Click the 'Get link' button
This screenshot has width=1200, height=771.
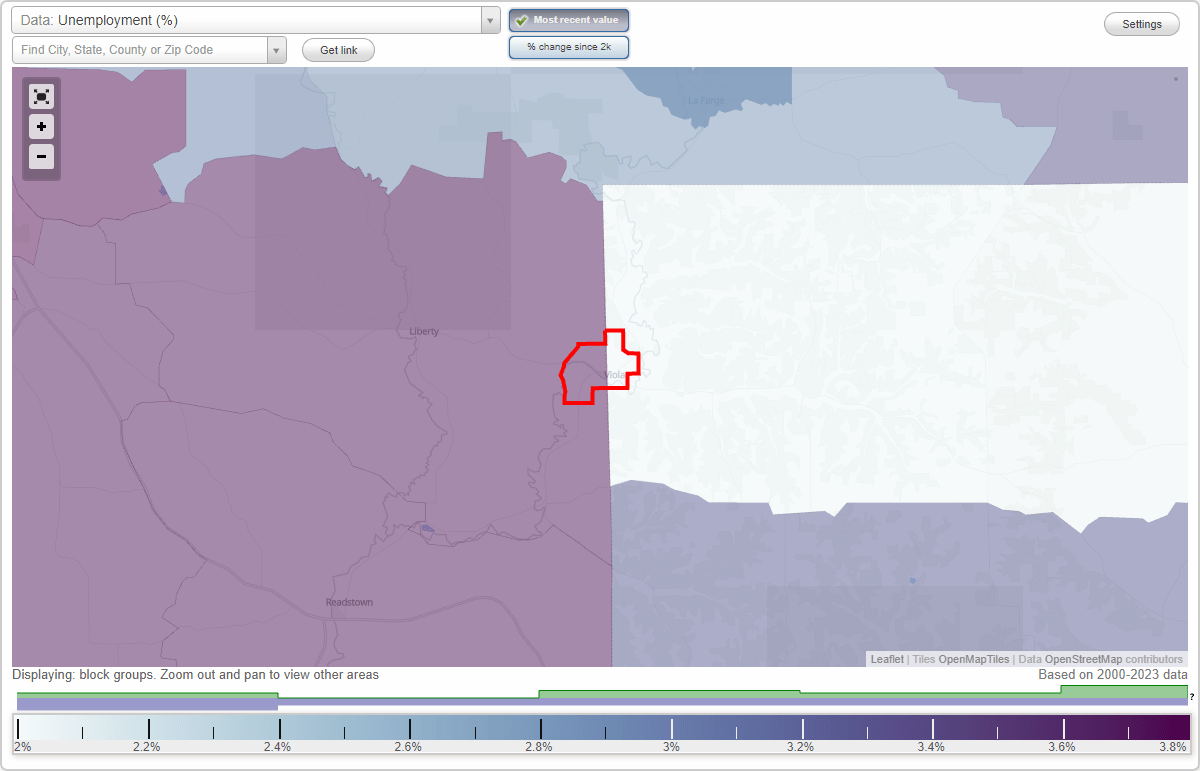[x=337, y=49]
